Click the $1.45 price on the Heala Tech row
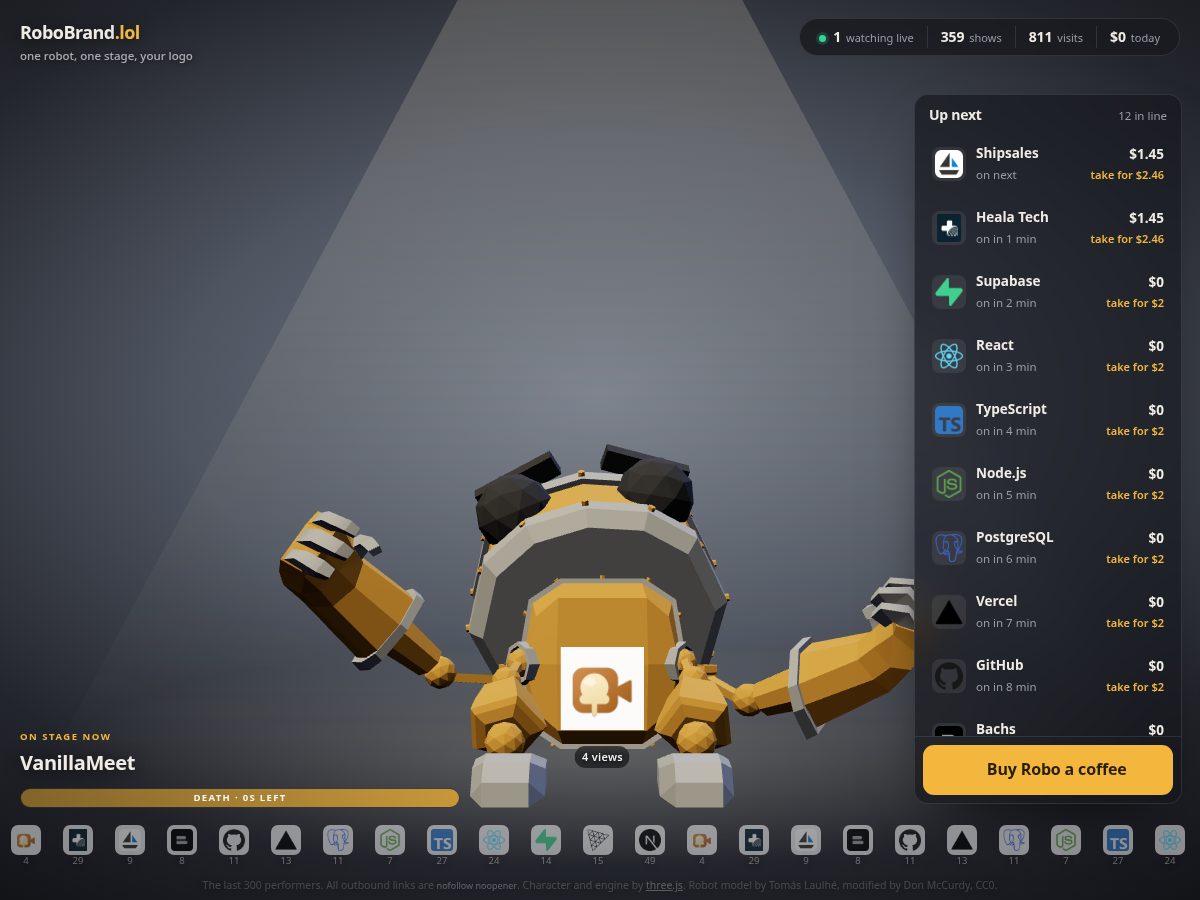The width and height of the screenshot is (1200, 900). coord(1146,218)
